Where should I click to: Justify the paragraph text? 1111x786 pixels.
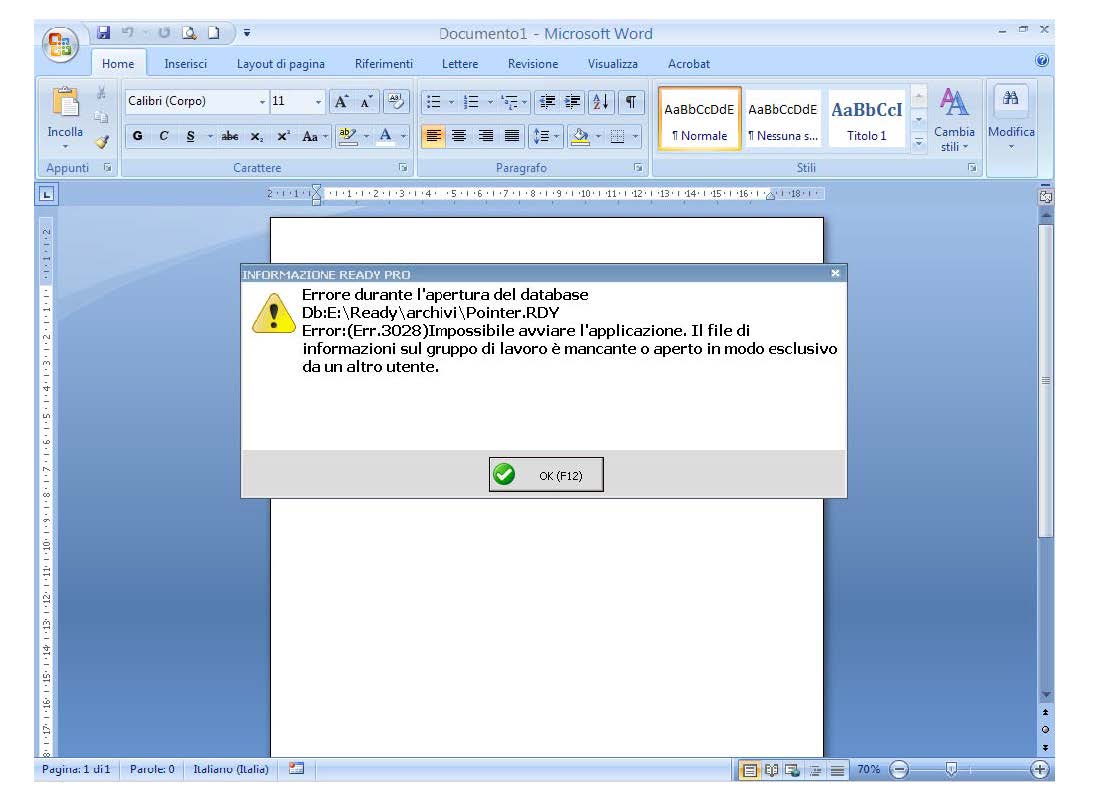(x=512, y=135)
